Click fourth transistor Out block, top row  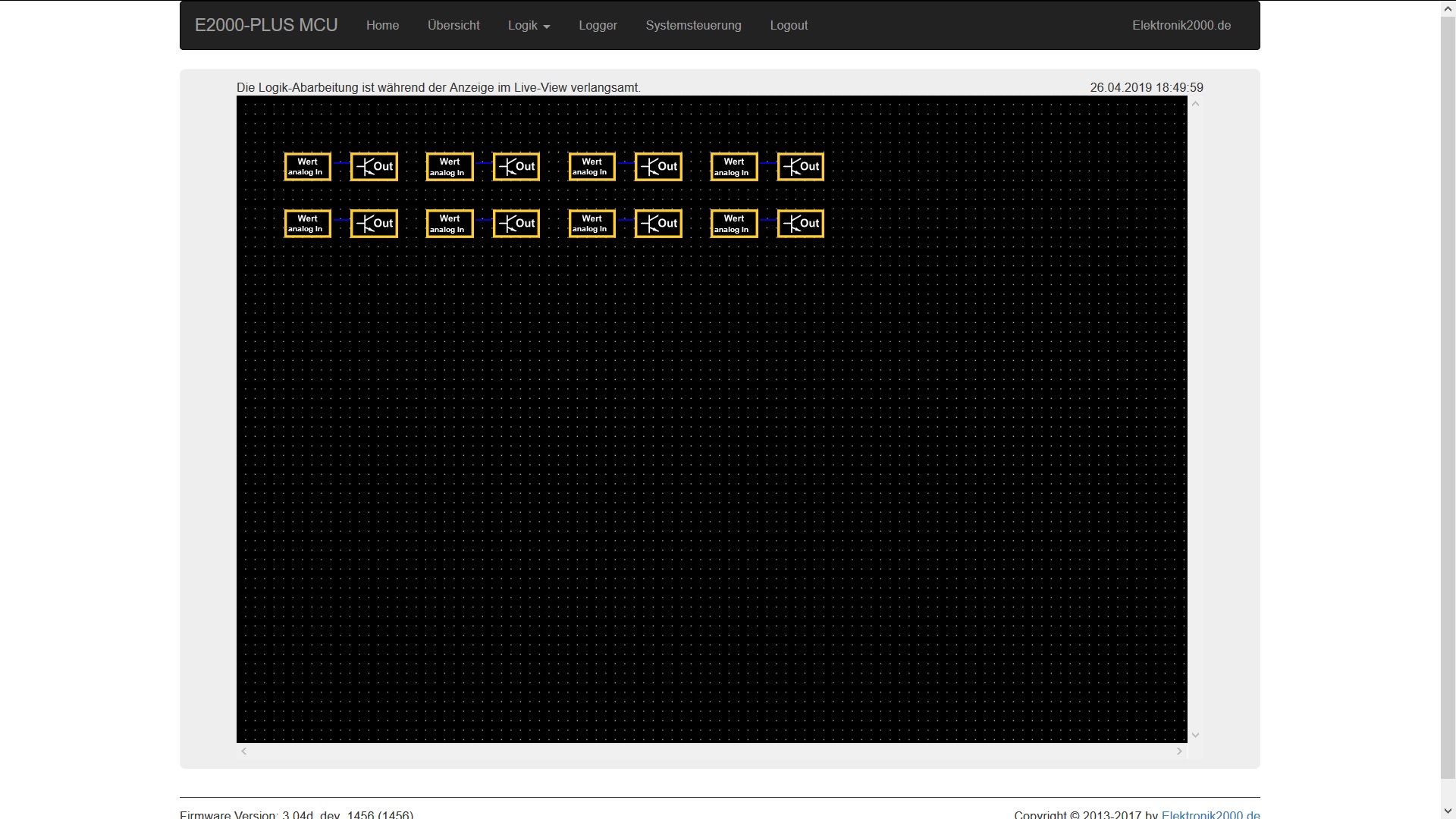coord(800,167)
